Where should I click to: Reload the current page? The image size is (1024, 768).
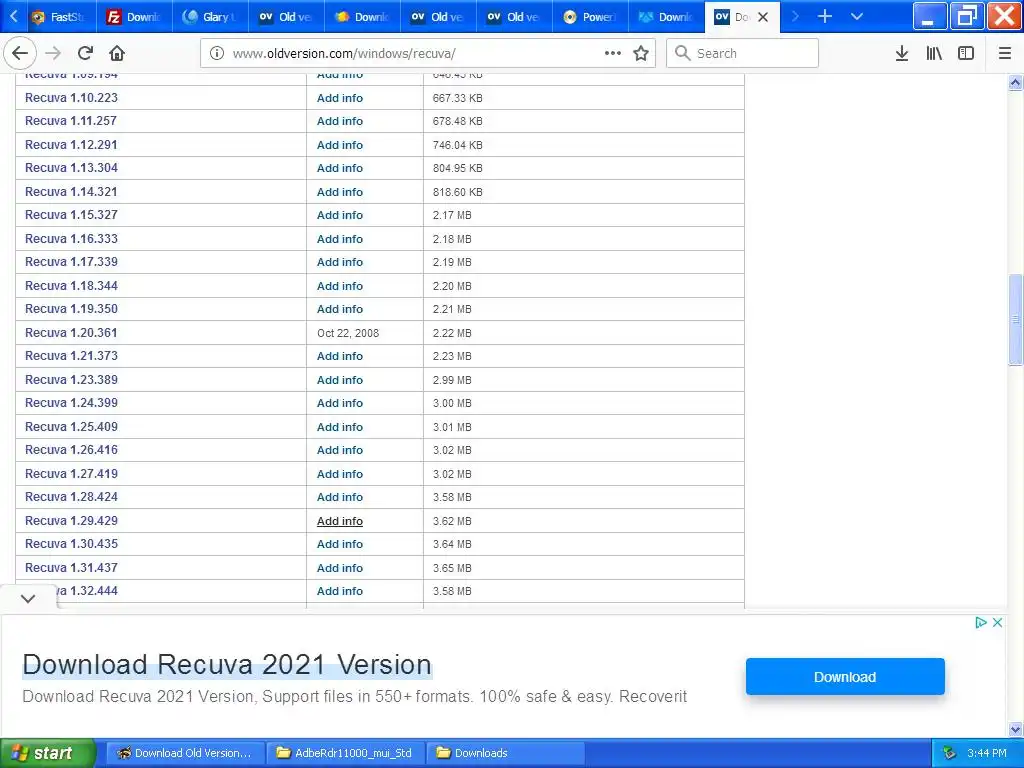point(86,53)
